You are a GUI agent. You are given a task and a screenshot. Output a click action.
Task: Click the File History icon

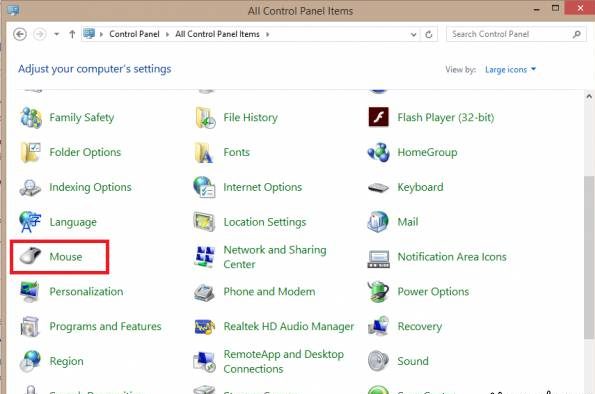pyautogui.click(x=205, y=117)
